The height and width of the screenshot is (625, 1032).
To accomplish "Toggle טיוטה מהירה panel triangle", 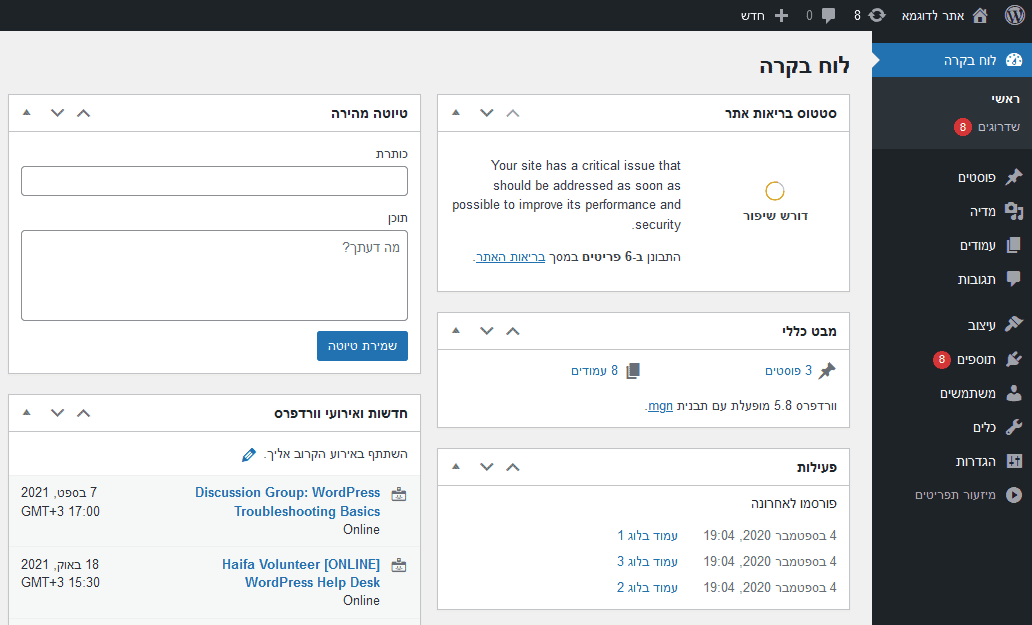I will [26, 112].
